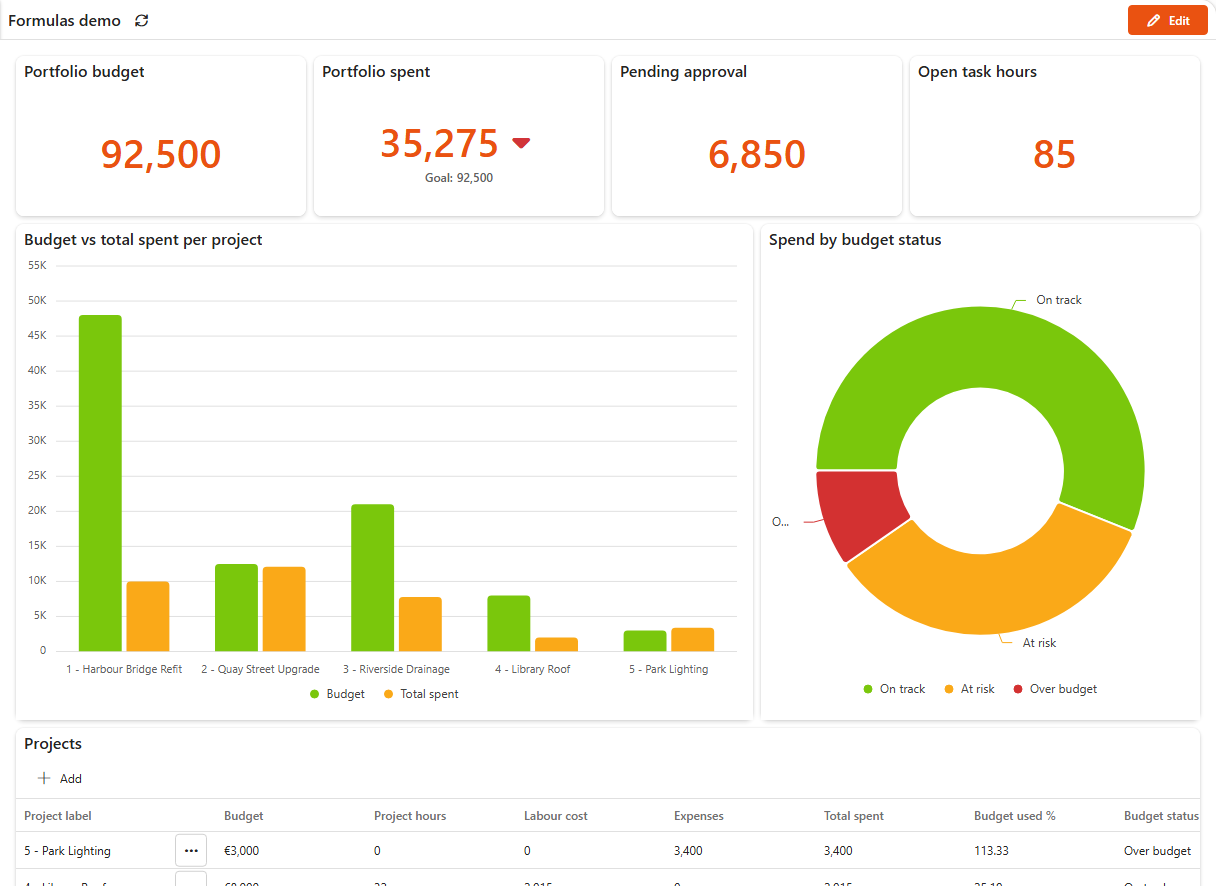Image resolution: width=1216 pixels, height=886 pixels.
Task: Toggle the On track legend item
Action: [894, 689]
